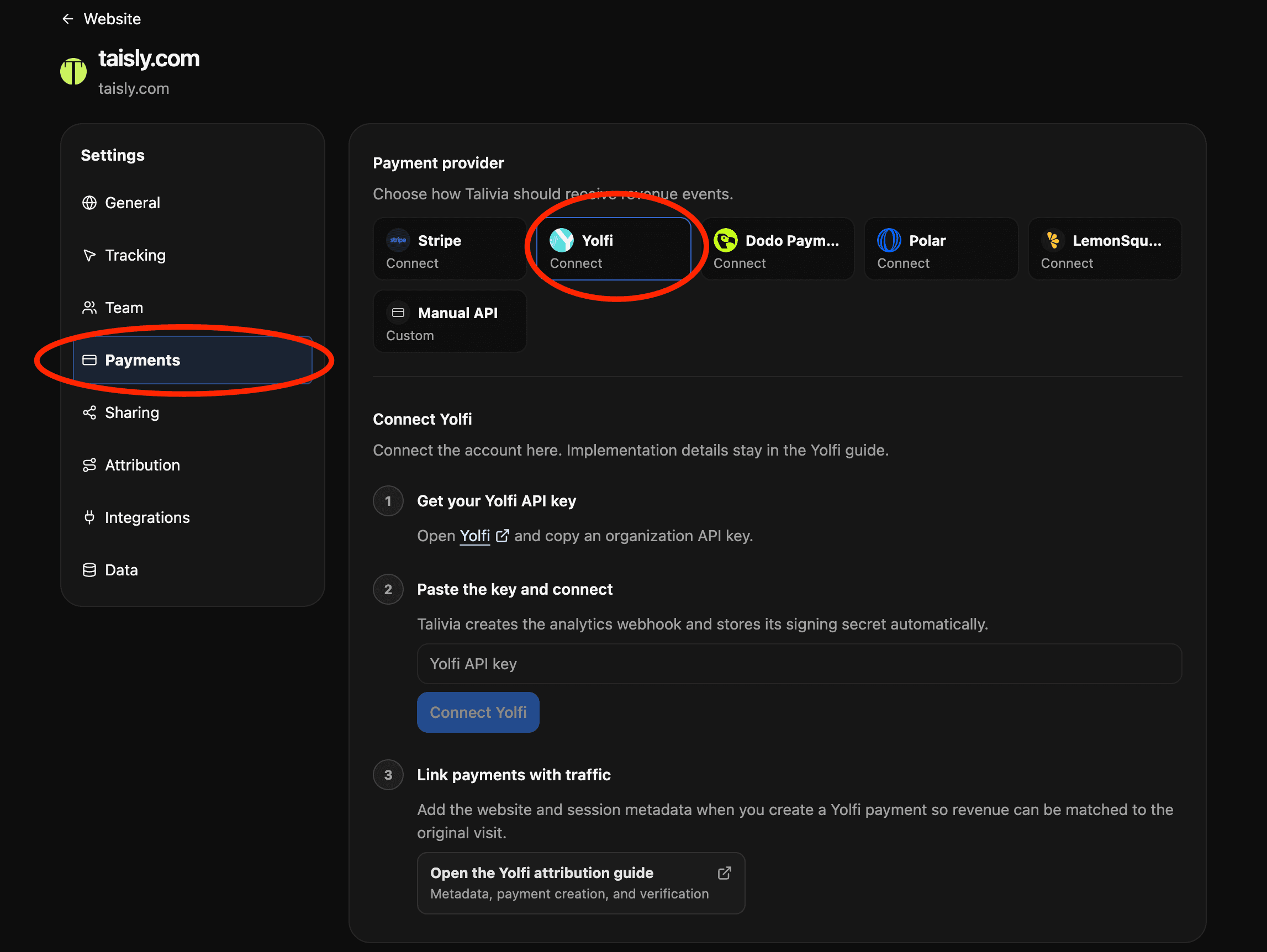Click 'Link payments with traffic' step title

coord(513,775)
